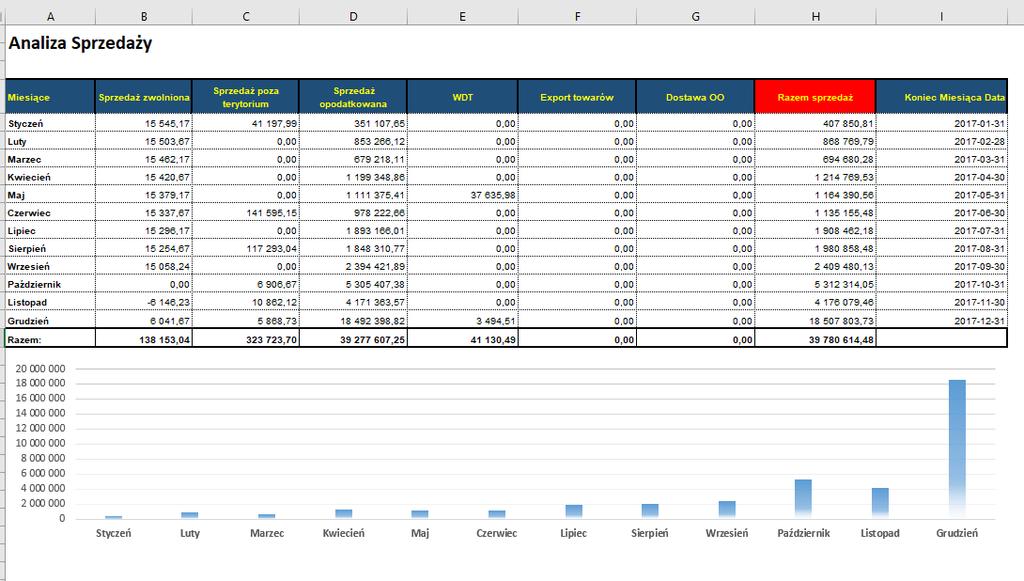Select cell with value 18 492 398,82
The width and height of the screenshot is (1024, 581).
353,321
